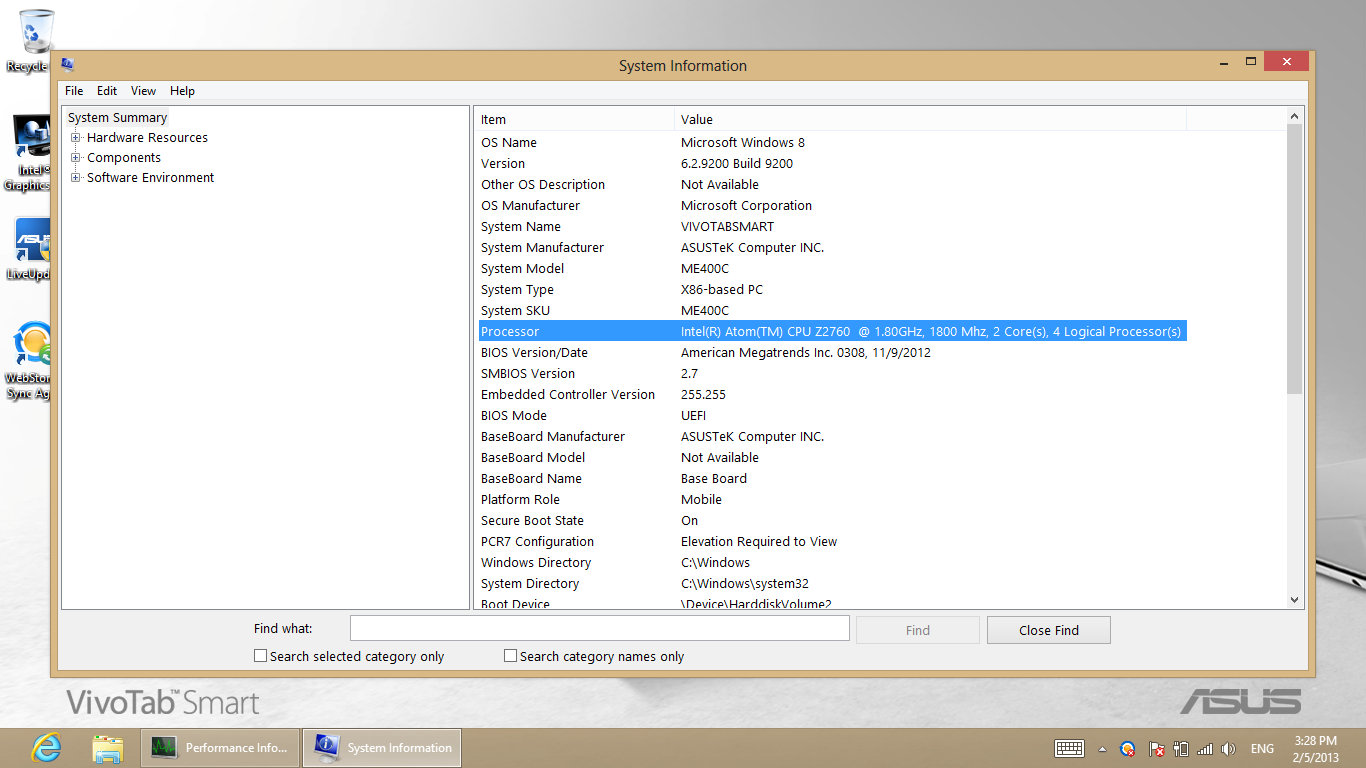Click in the Find what text field
The image size is (1366, 768).
(x=600, y=628)
